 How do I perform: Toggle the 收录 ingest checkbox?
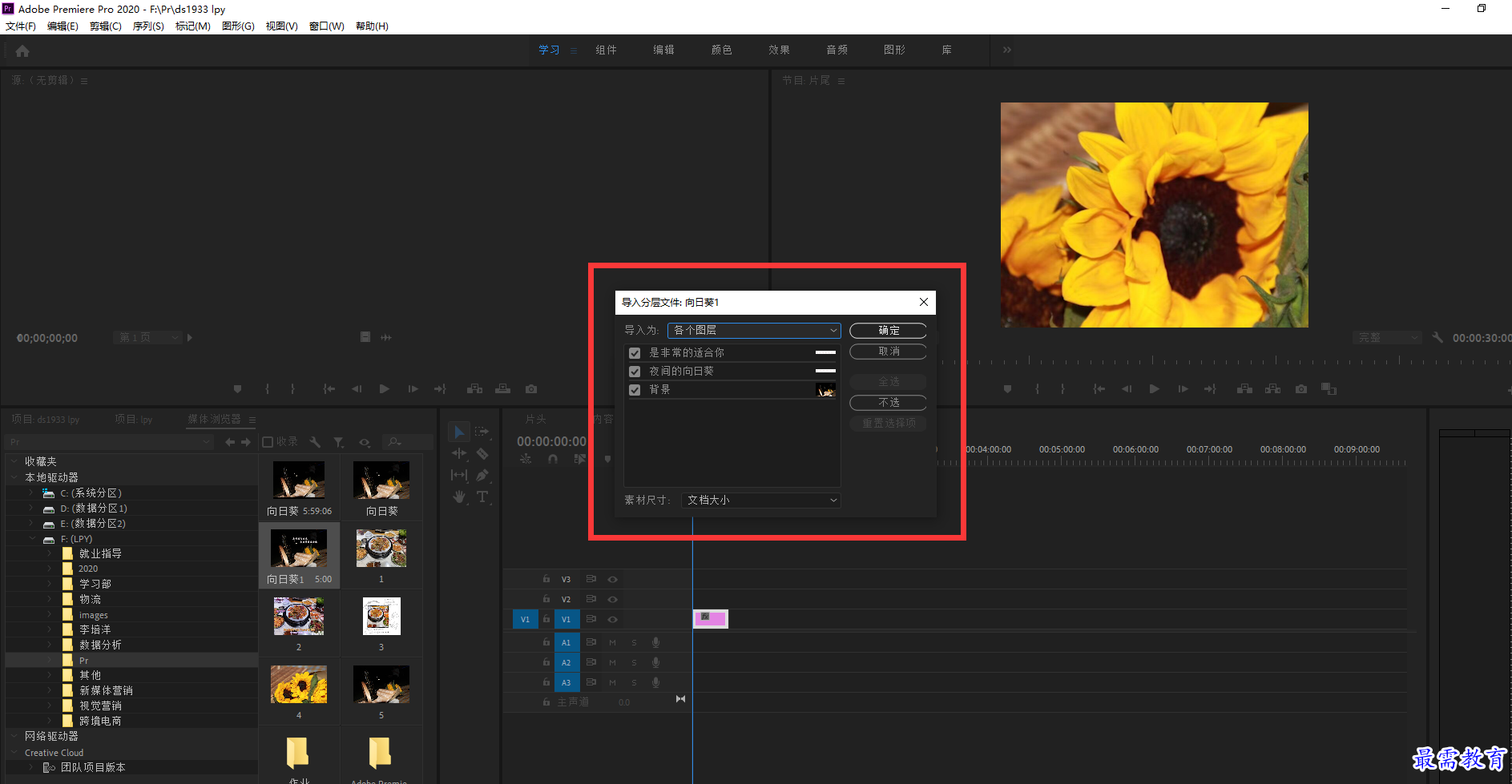(x=268, y=442)
